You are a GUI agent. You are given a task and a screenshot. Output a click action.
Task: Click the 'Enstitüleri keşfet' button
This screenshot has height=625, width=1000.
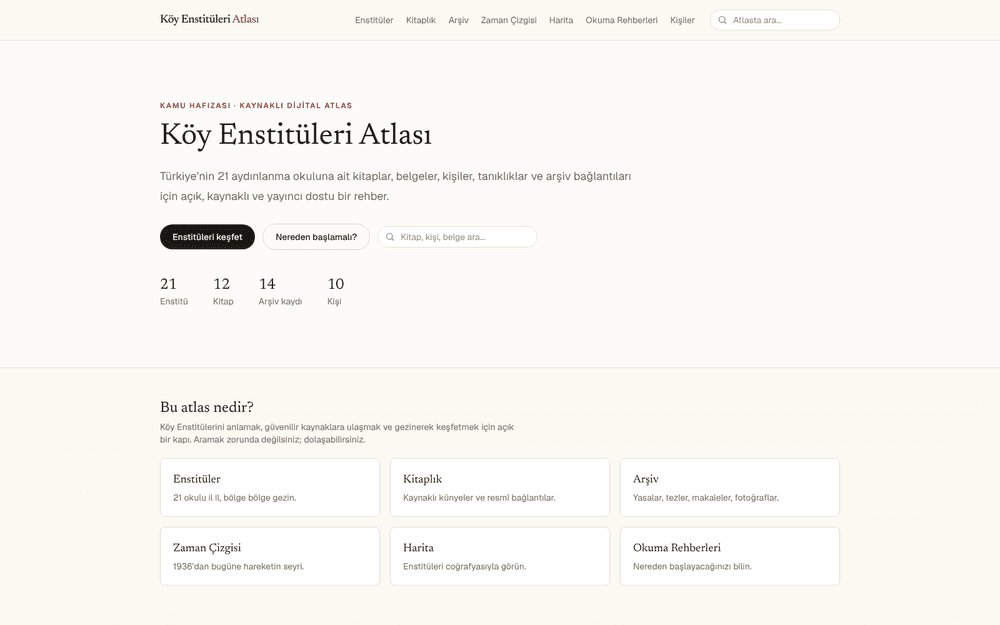pyautogui.click(x=207, y=237)
